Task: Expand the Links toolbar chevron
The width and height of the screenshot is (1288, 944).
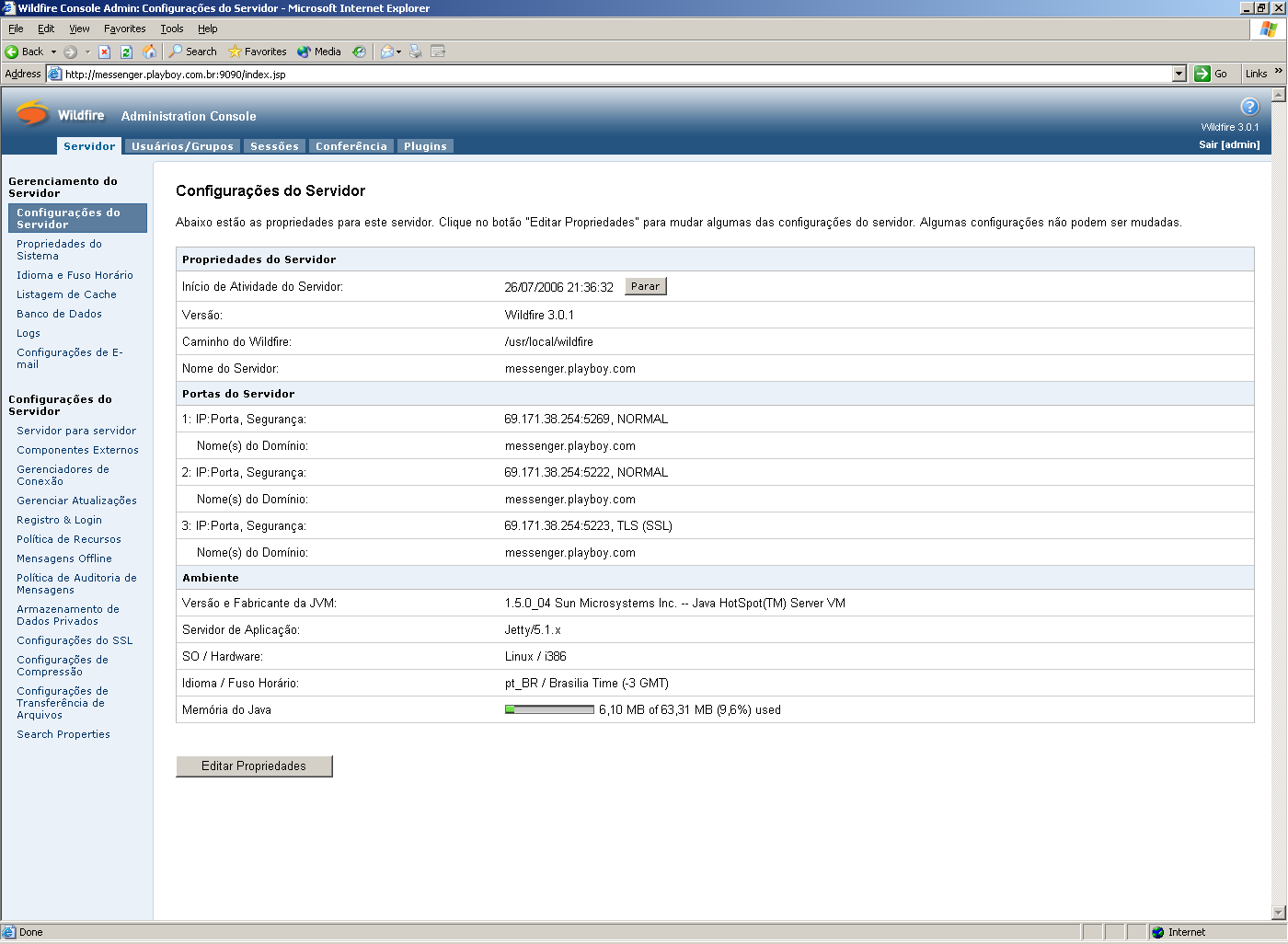Action: pyautogui.click(x=1279, y=71)
